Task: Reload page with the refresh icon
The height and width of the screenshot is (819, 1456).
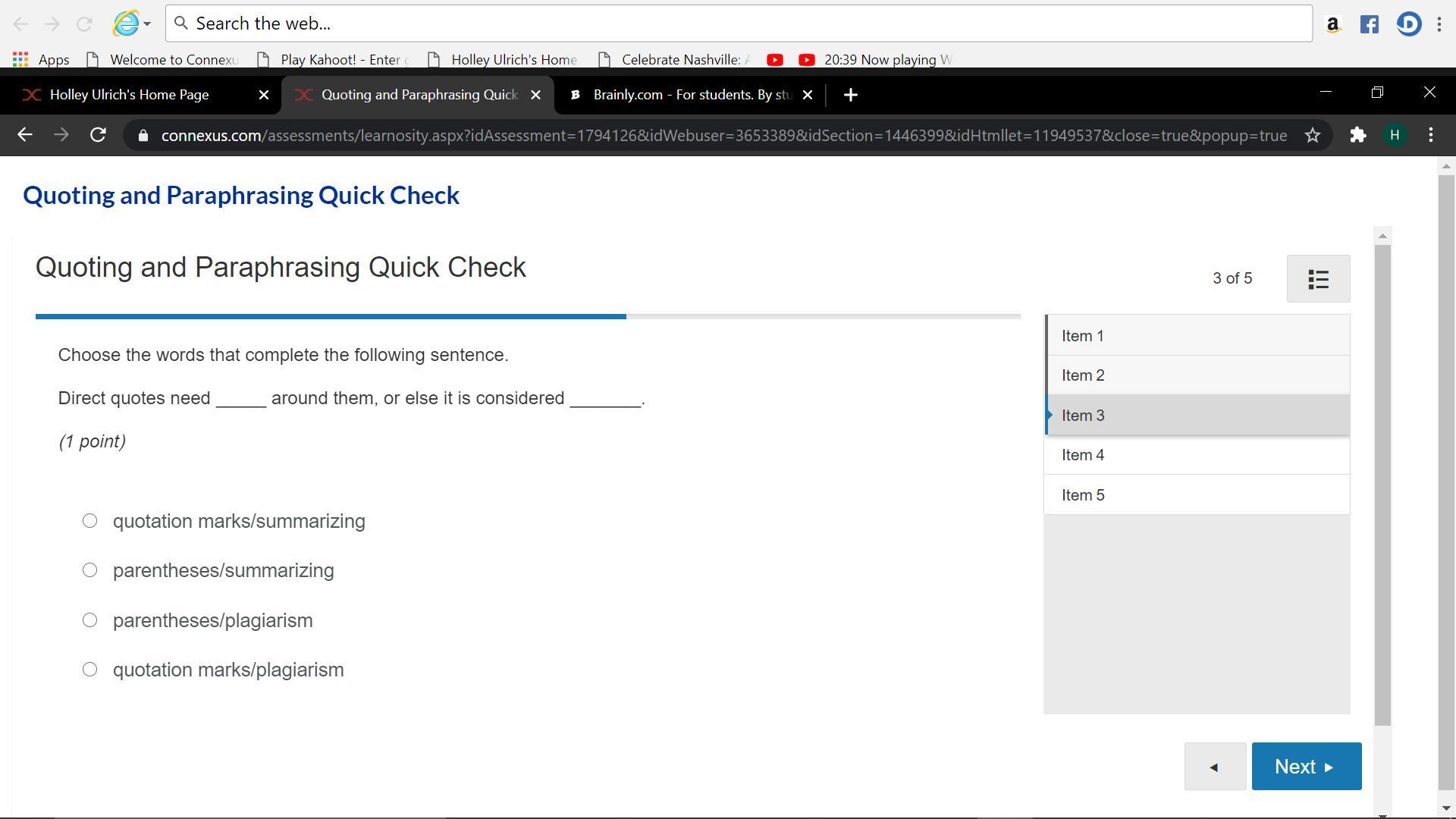Action: point(98,136)
